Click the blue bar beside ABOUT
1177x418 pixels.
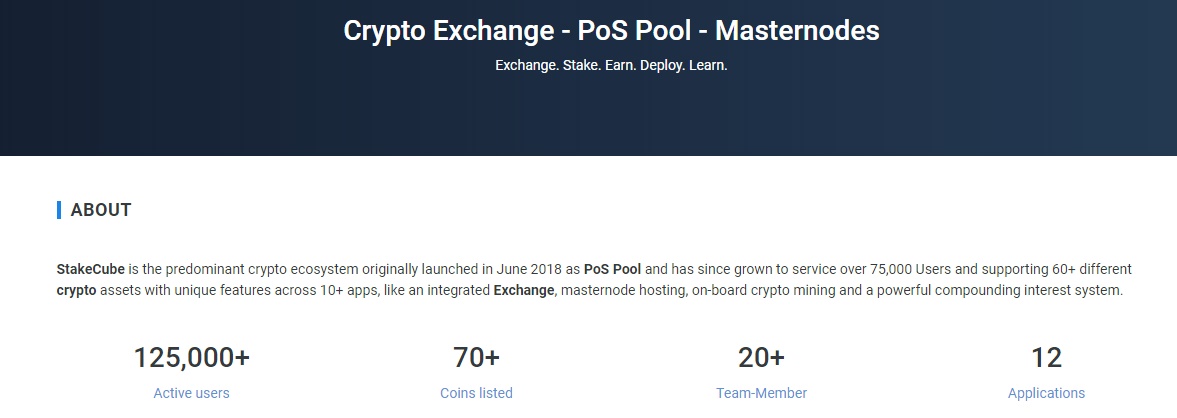click(59, 209)
